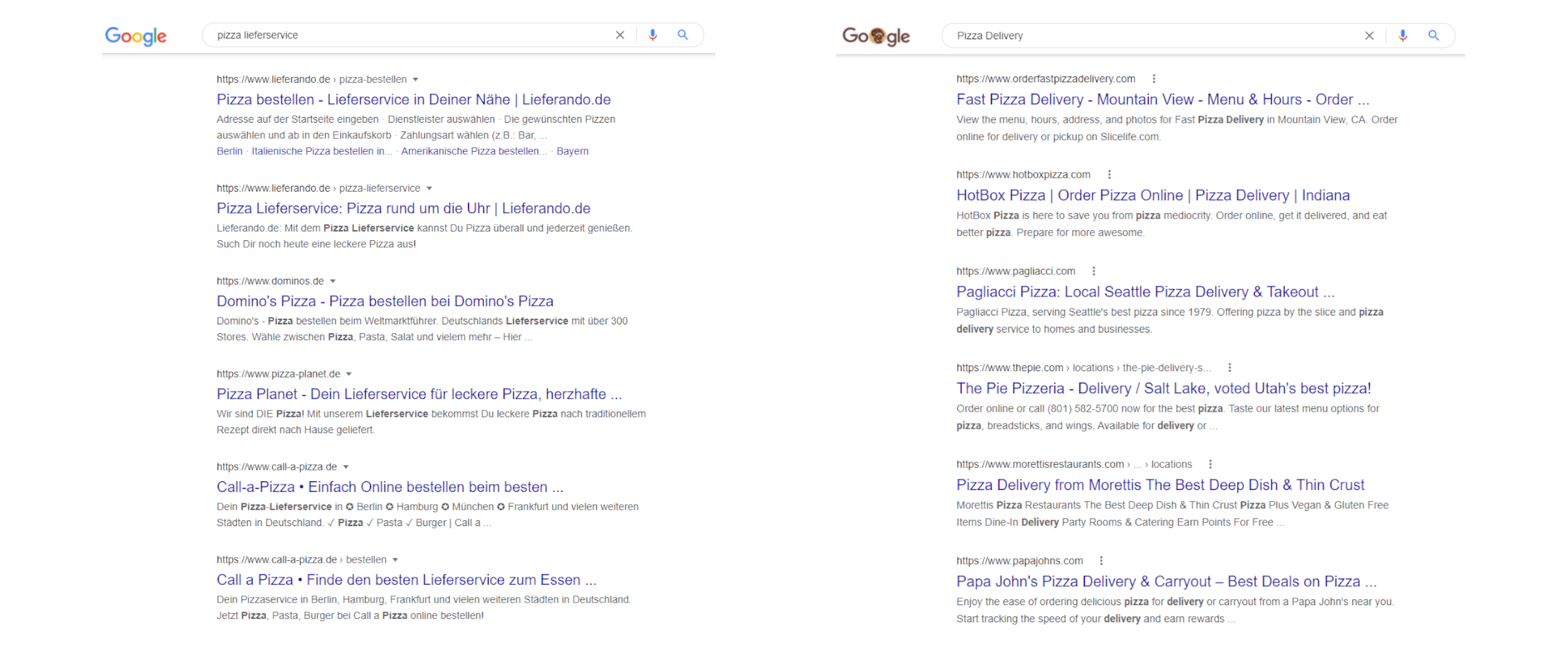Click the snippet 'Enjoy the ease of ordering delicious pizza'
The height and width of the screenshot is (650, 1568).
[1175, 610]
